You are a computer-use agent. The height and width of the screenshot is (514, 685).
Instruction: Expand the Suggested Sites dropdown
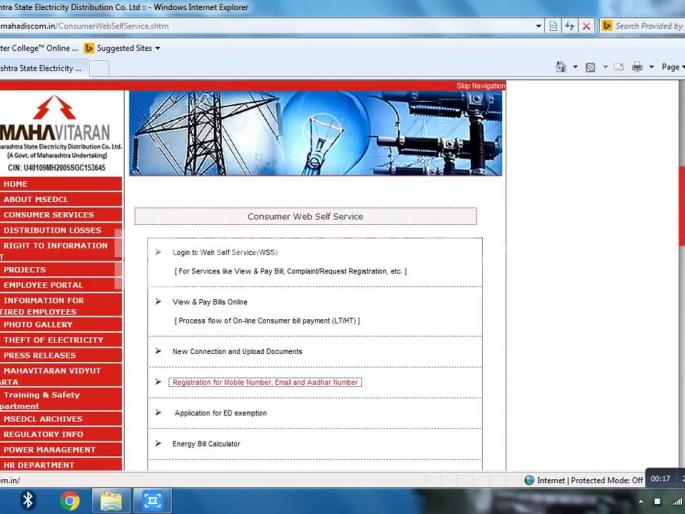click(x=157, y=48)
